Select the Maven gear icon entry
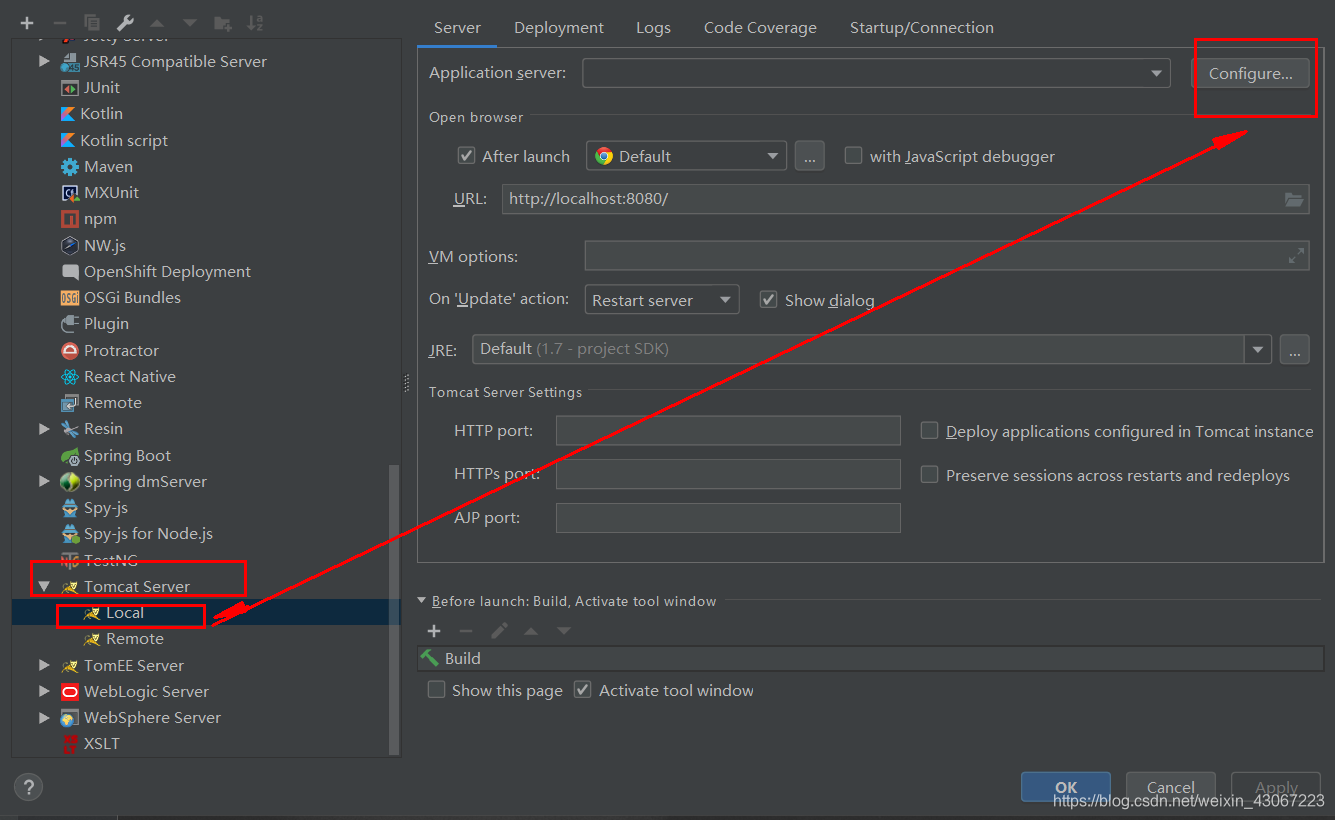This screenshot has width=1335, height=820. pos(70,167)
